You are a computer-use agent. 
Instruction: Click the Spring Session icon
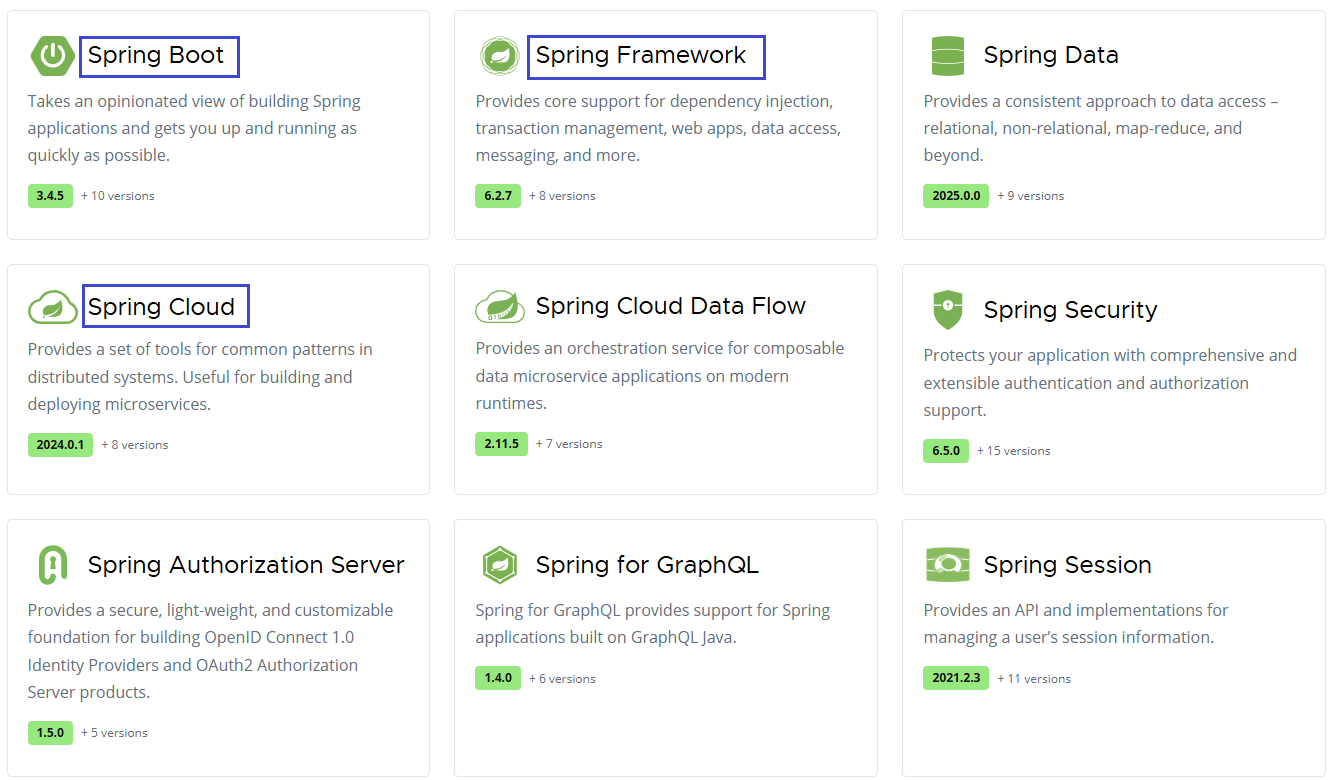[x=947, y=565]
